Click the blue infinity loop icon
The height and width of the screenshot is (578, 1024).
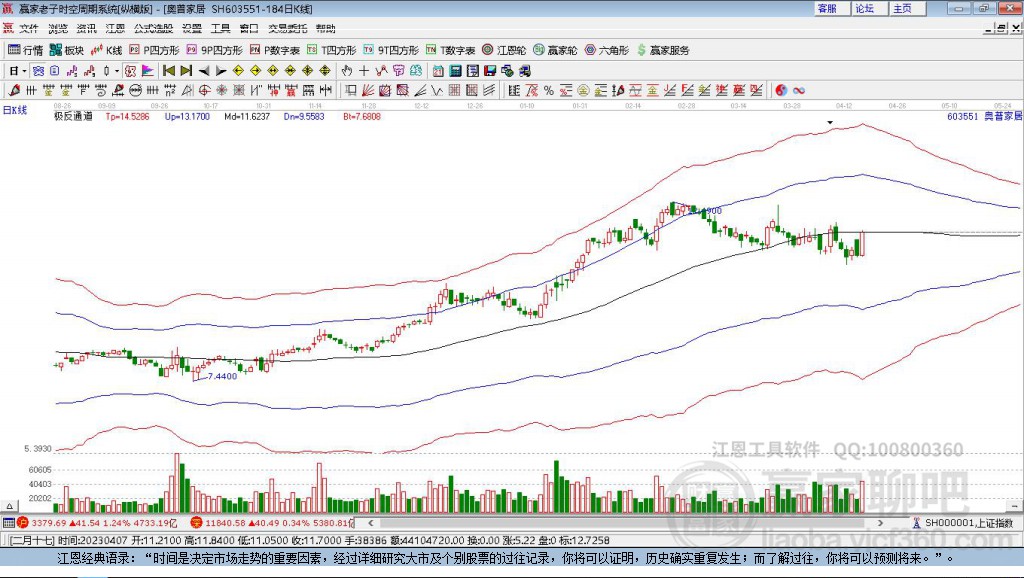click(799, 91)
